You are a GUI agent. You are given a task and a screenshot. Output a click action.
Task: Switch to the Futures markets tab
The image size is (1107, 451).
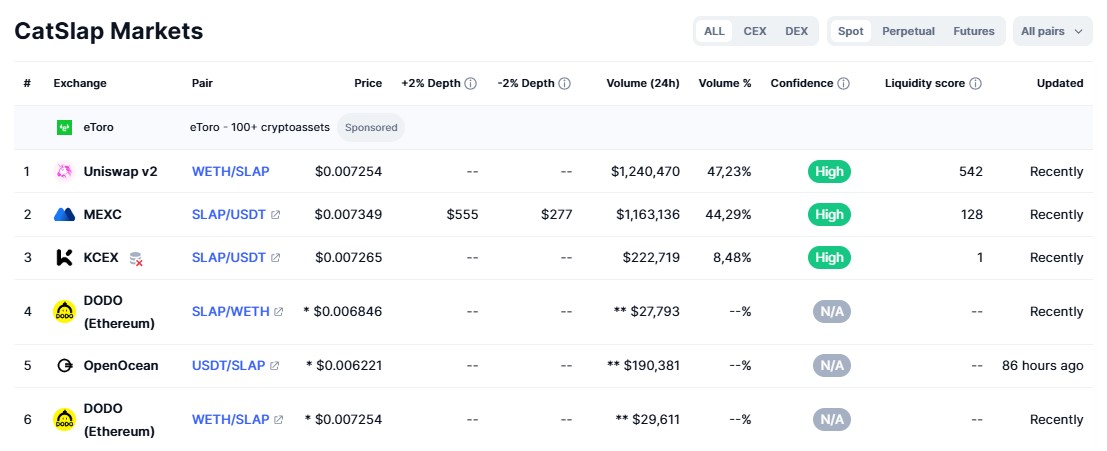(974, 31)
